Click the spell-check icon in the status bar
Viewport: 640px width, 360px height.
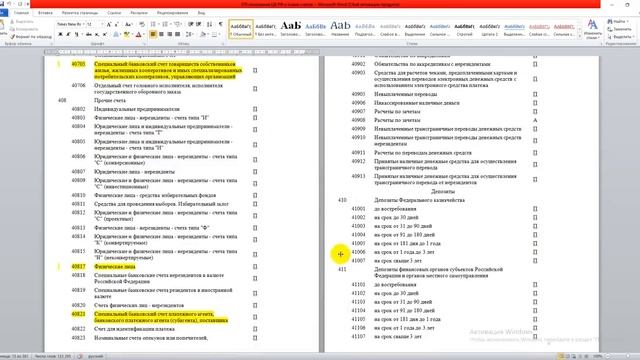coord(80,356)
